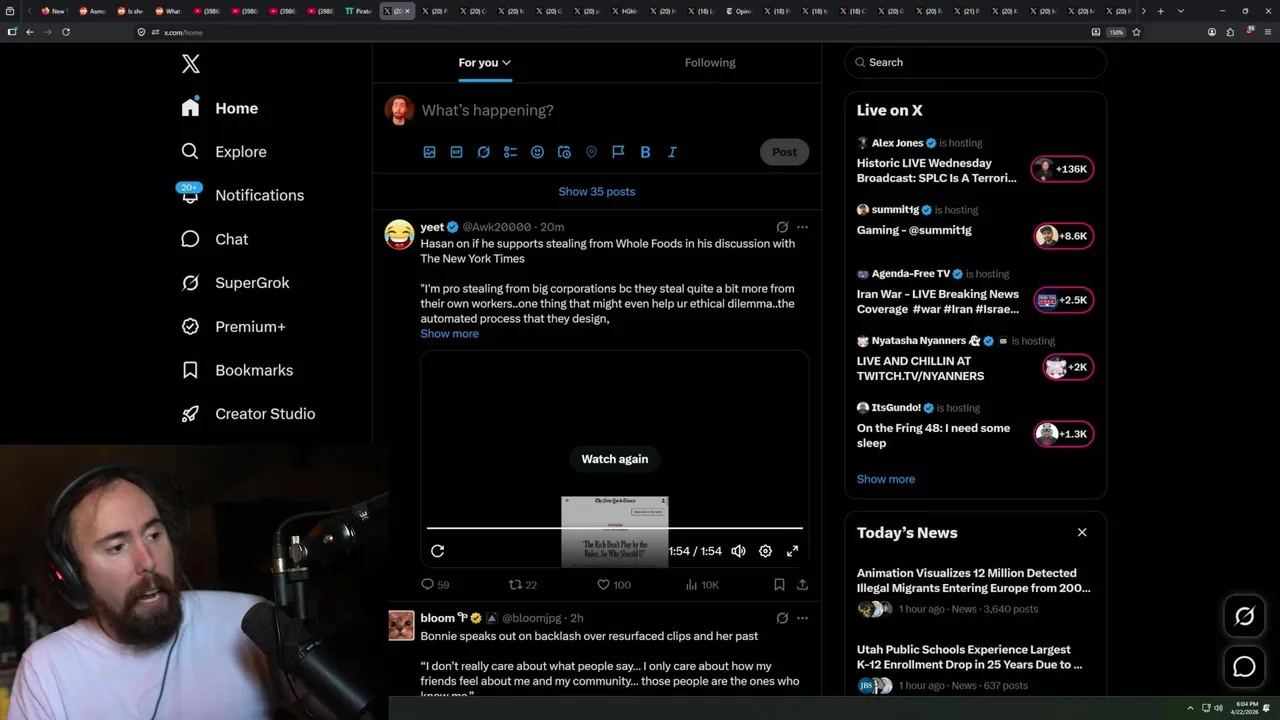
Task: Click the Post button
Action: [x=784, y=152]
